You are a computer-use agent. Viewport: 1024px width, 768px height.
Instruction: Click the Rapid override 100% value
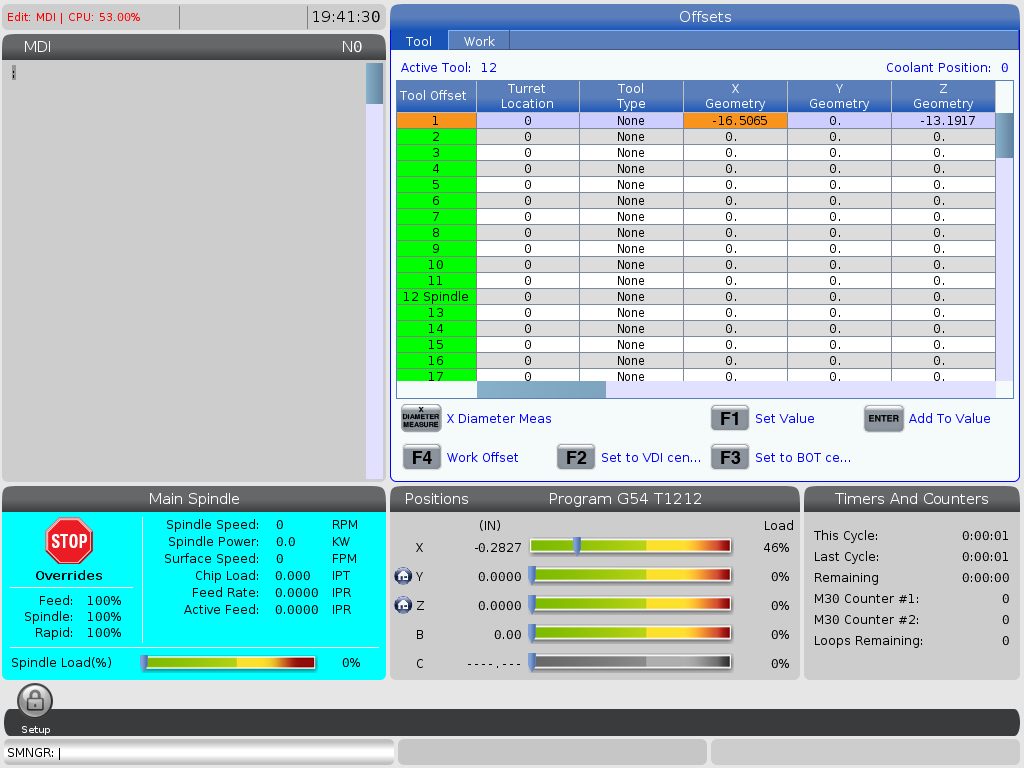[104, 632]
